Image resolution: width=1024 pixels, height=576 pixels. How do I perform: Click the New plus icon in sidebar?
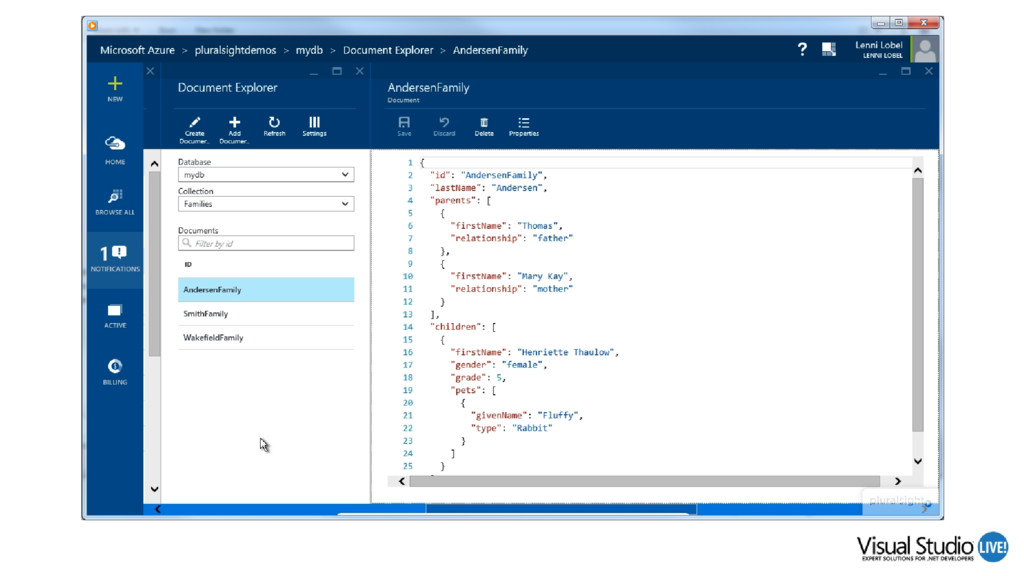pyautogui.click(x=115, y=84)
